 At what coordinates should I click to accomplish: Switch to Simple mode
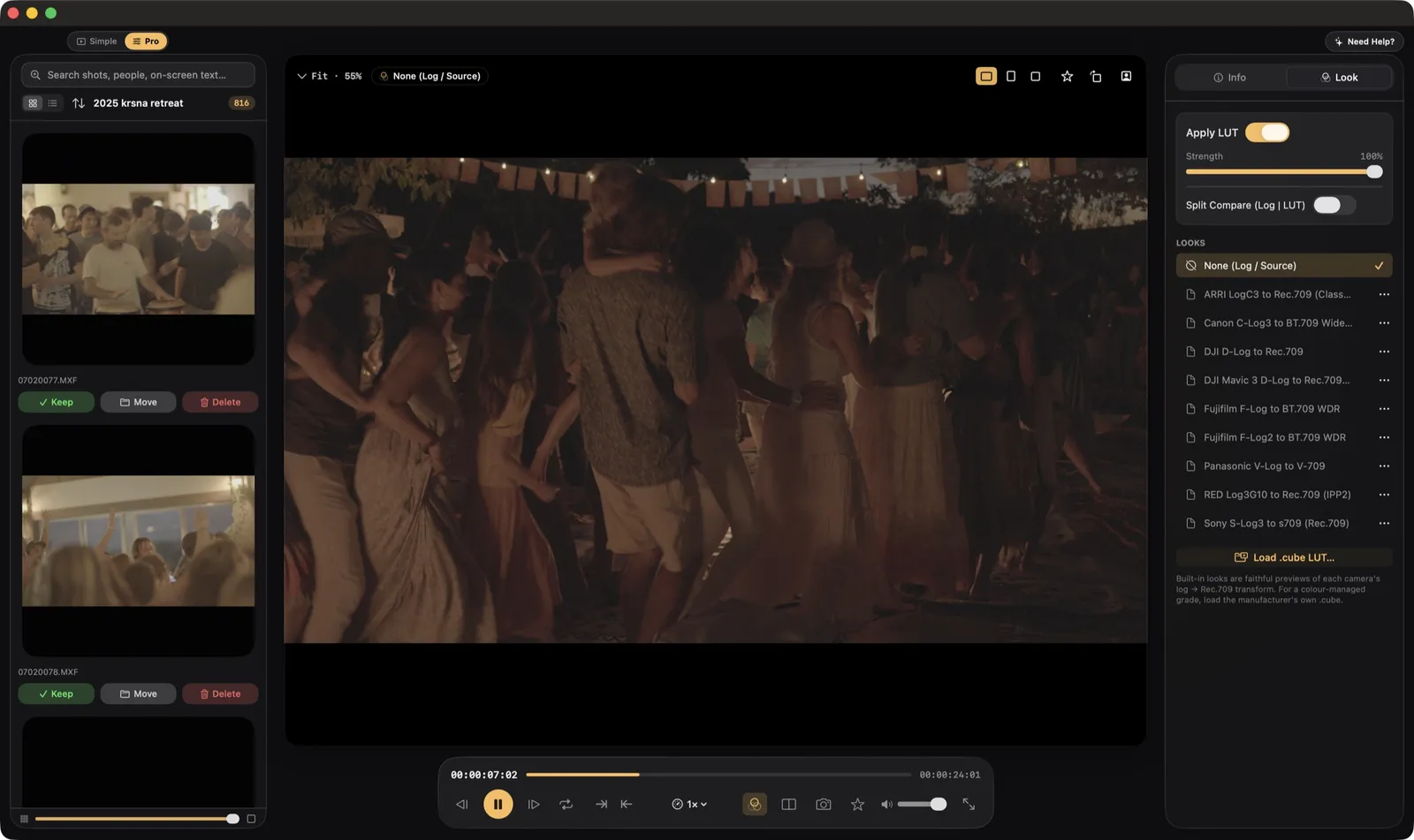96,42
